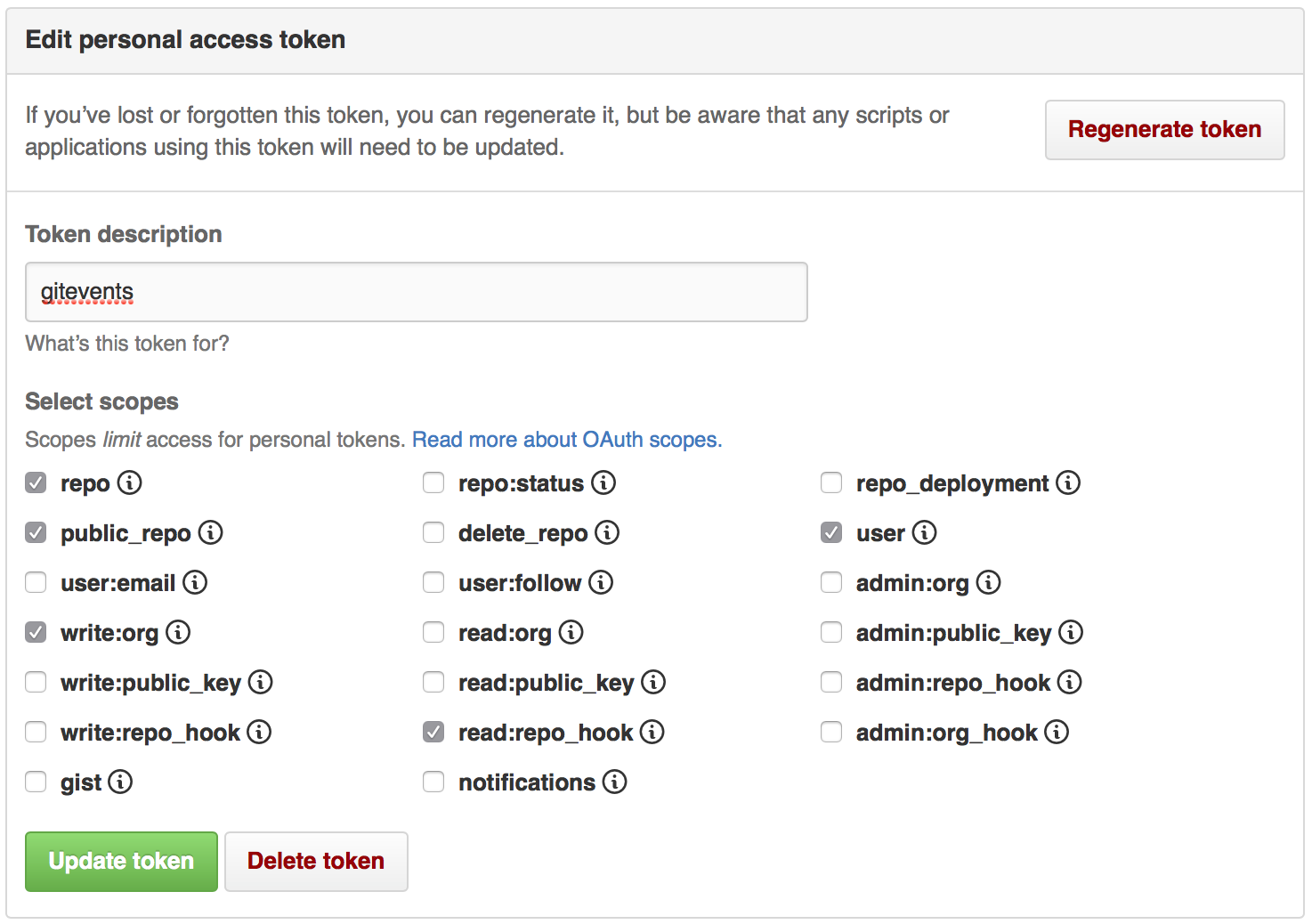Image resolution: width=1312 pixels, height=924 pixels.
Task: Open info icon beside gist scope
Action: (x=120, y=782)
